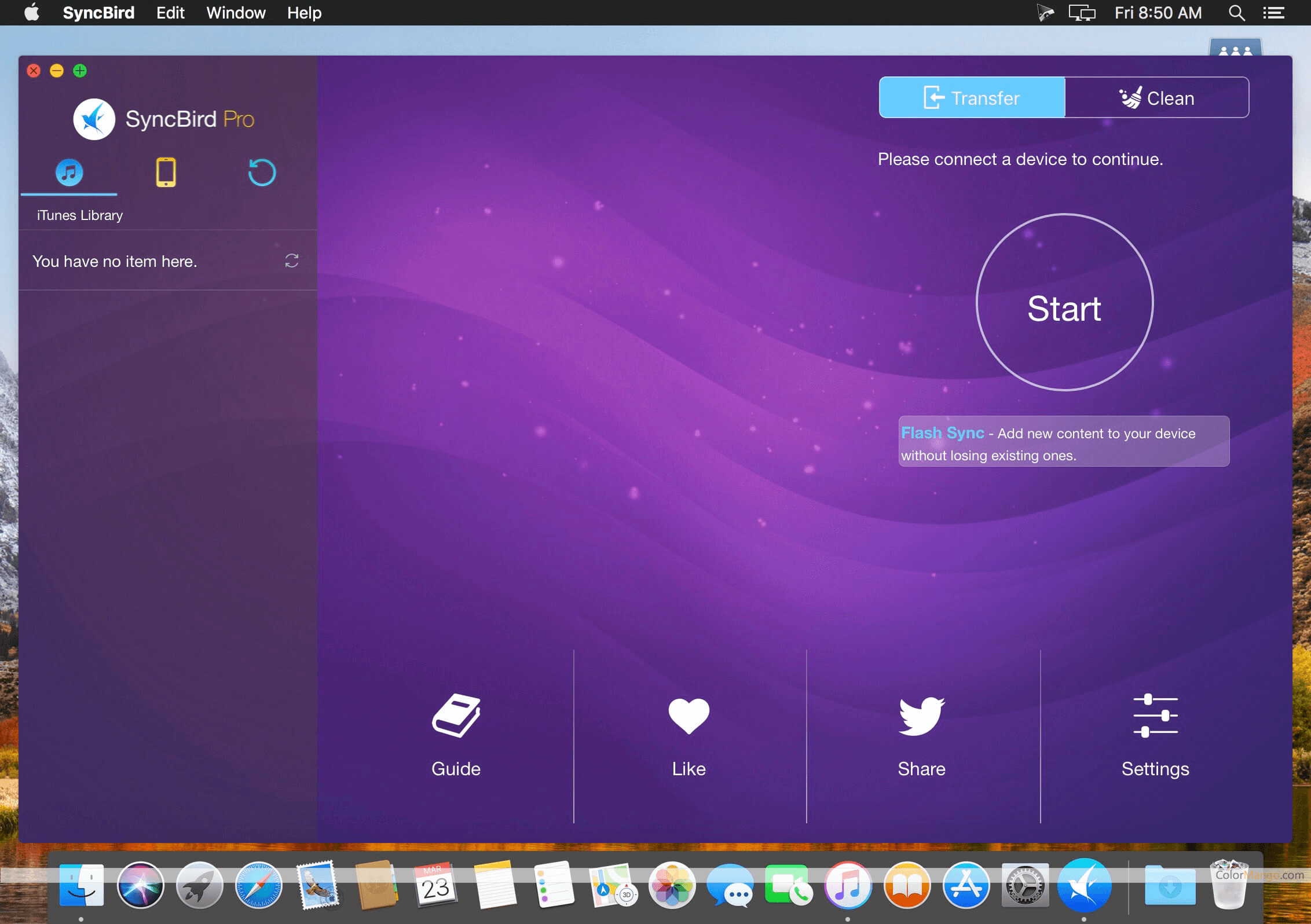Image resolution: width=1311 pixels, height=924 pixels.
Task: Open the Notification Center list icon
Action: 1273,13
